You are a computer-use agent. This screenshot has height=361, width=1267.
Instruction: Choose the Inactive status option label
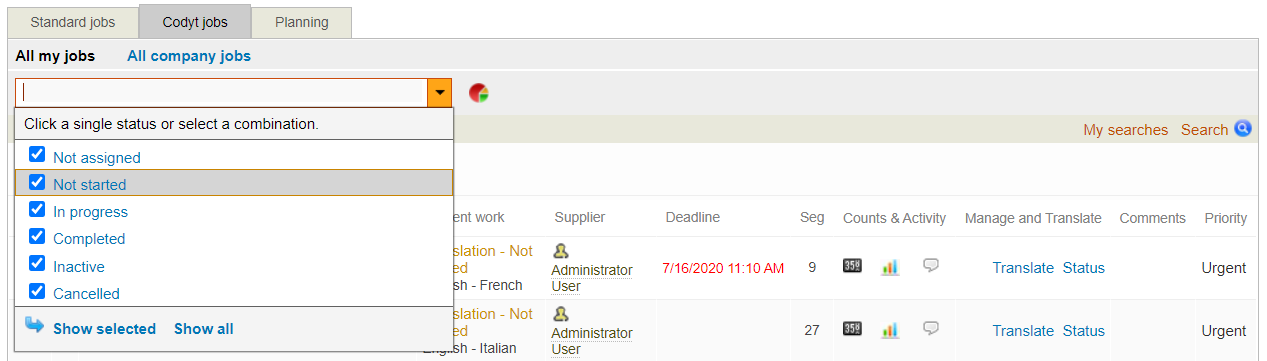click(x=79, y=267)
